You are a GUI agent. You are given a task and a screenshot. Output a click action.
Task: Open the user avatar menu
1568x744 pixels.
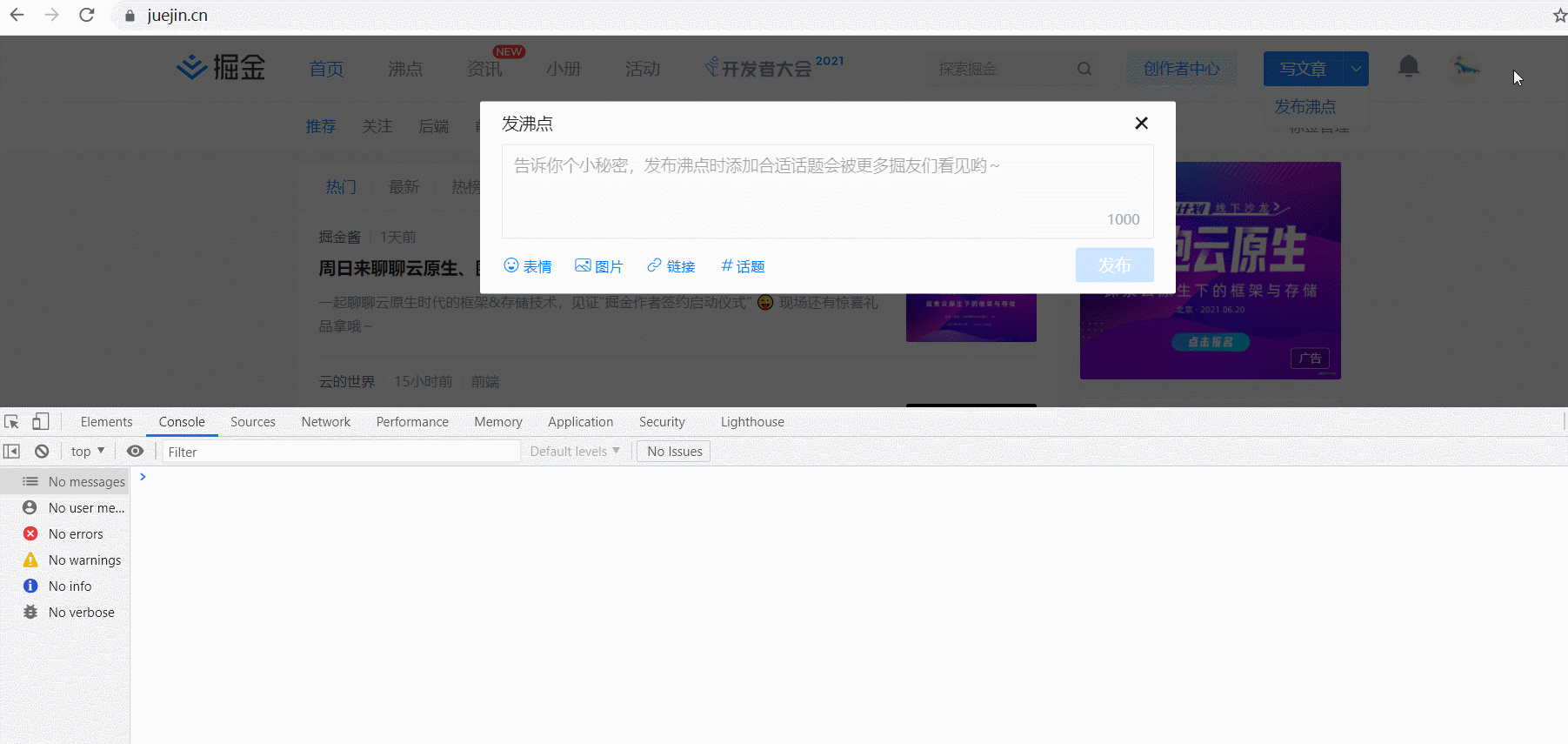(1466, 66)
